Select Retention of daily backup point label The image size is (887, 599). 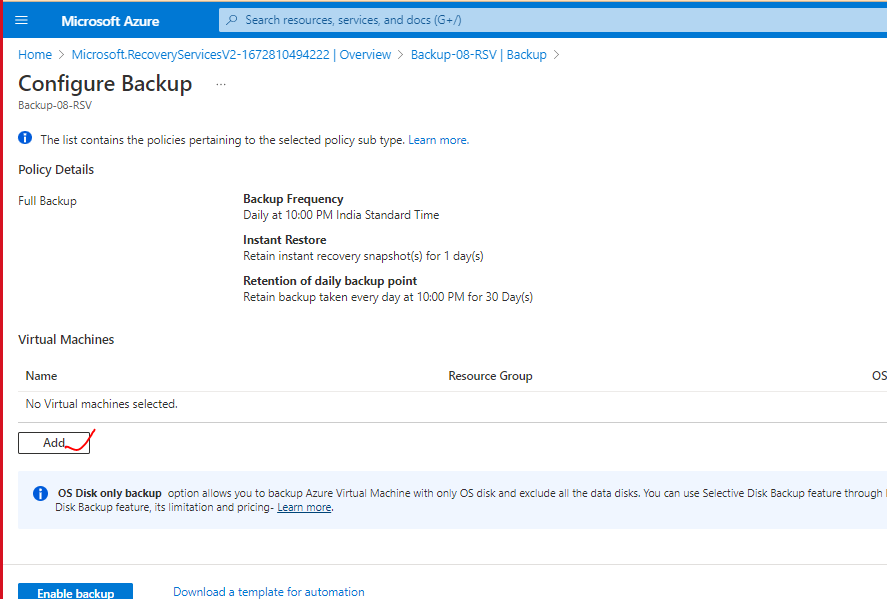(330, 281)
